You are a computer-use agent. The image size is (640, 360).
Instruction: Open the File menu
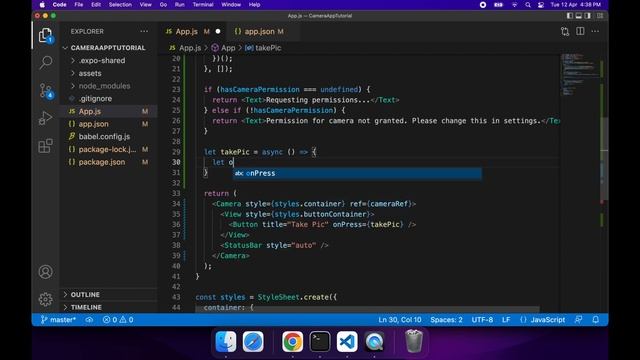[79, 4]
